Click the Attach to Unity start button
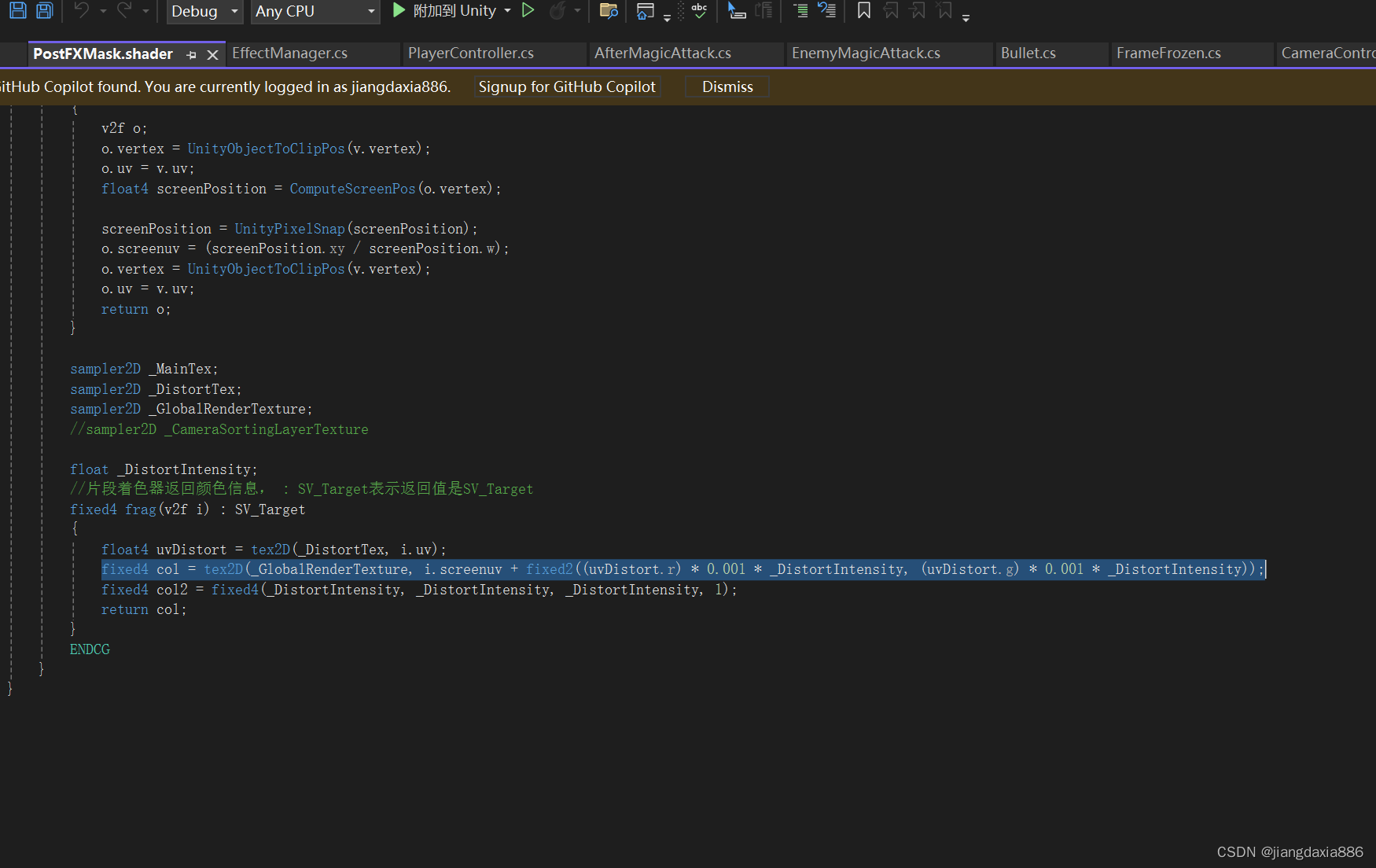The height and width of the screenshot is (868, 1376). point(443,10)
